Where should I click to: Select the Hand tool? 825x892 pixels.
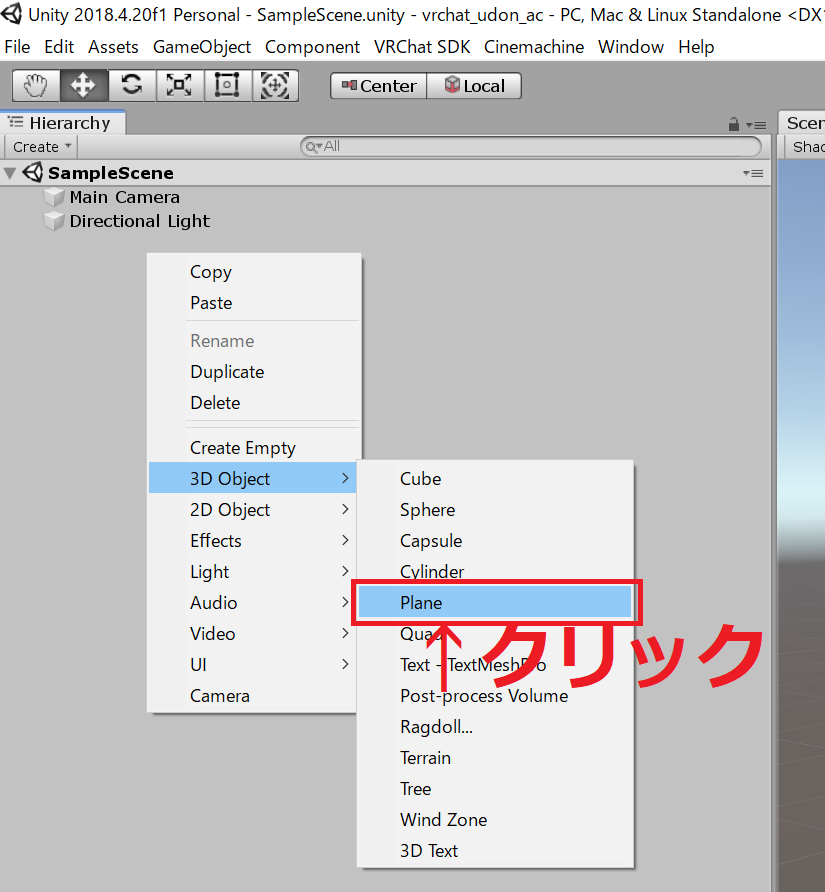click(x=36, y=86)
